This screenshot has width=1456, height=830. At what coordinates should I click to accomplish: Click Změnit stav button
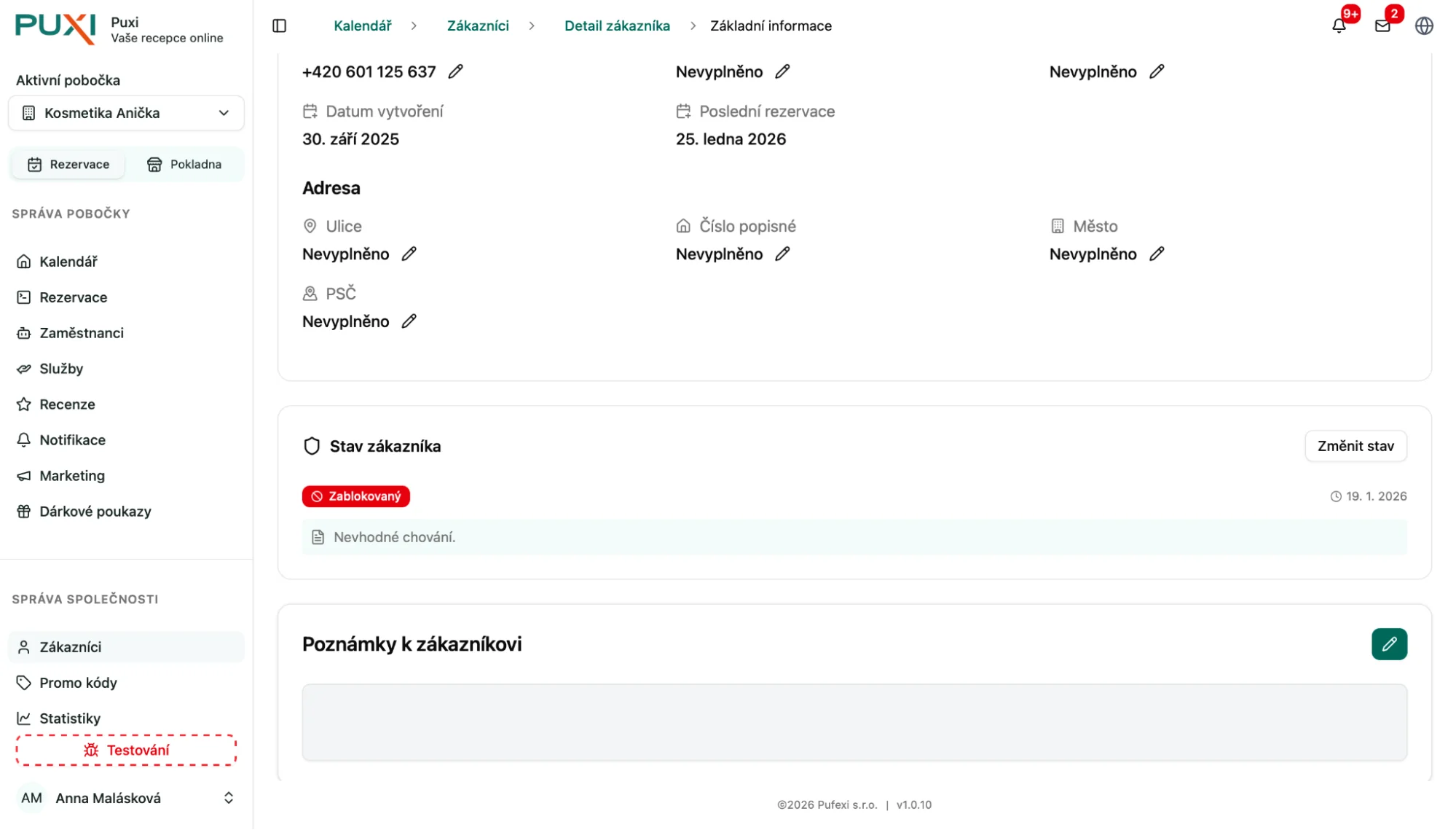1355,446
